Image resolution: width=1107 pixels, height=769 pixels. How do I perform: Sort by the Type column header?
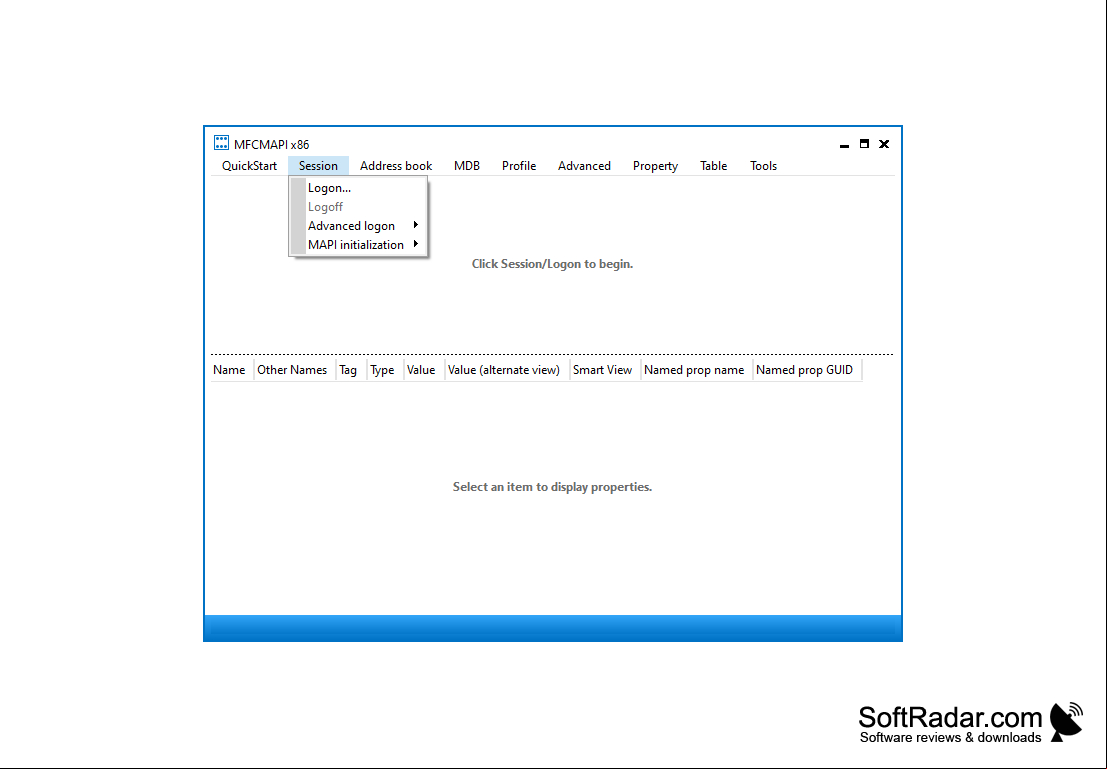pos(385,370)
